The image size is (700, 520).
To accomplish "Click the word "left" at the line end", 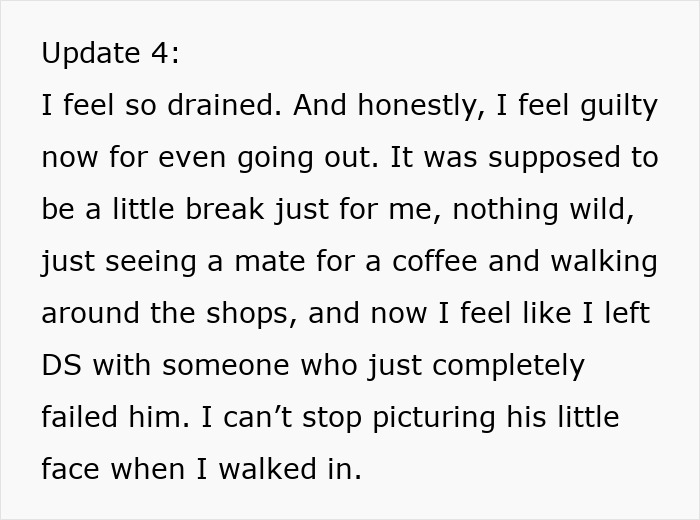I will 627,314.
